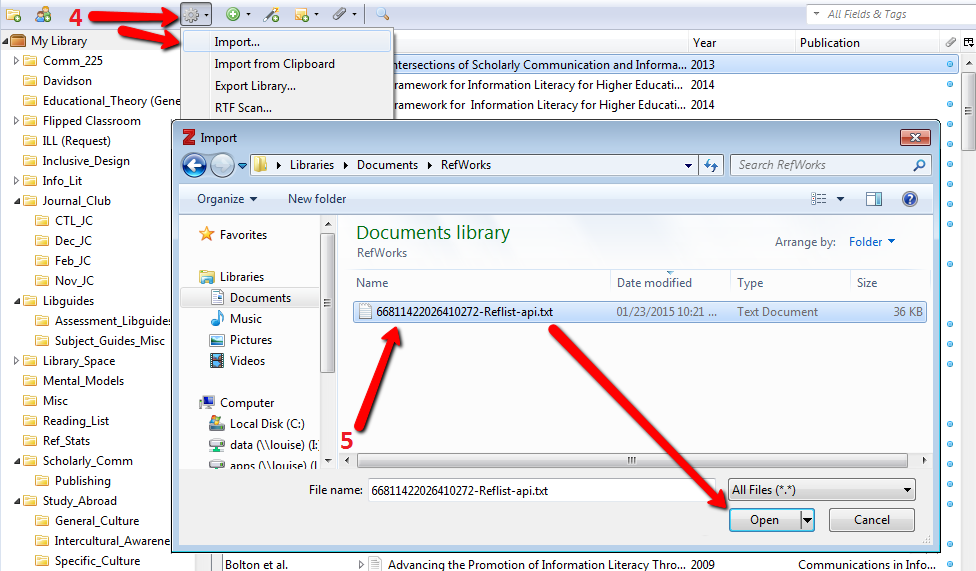Click the New folder button

(317, 199)
